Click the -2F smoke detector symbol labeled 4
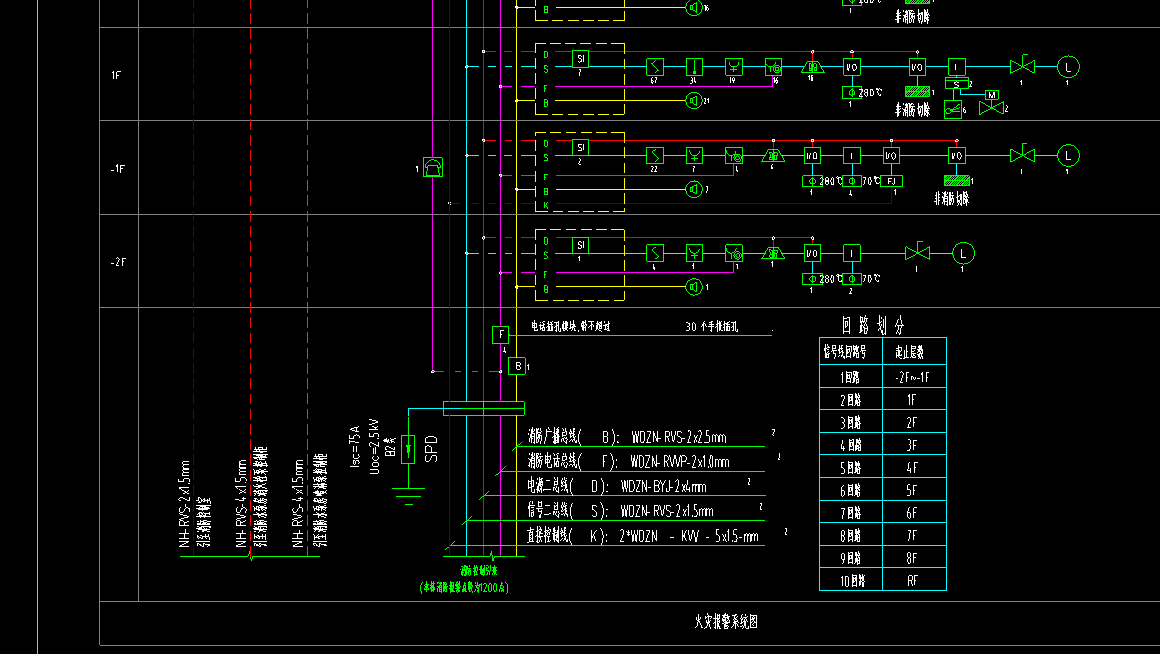This screenshot has width=1160, height=654. [655, 253]
